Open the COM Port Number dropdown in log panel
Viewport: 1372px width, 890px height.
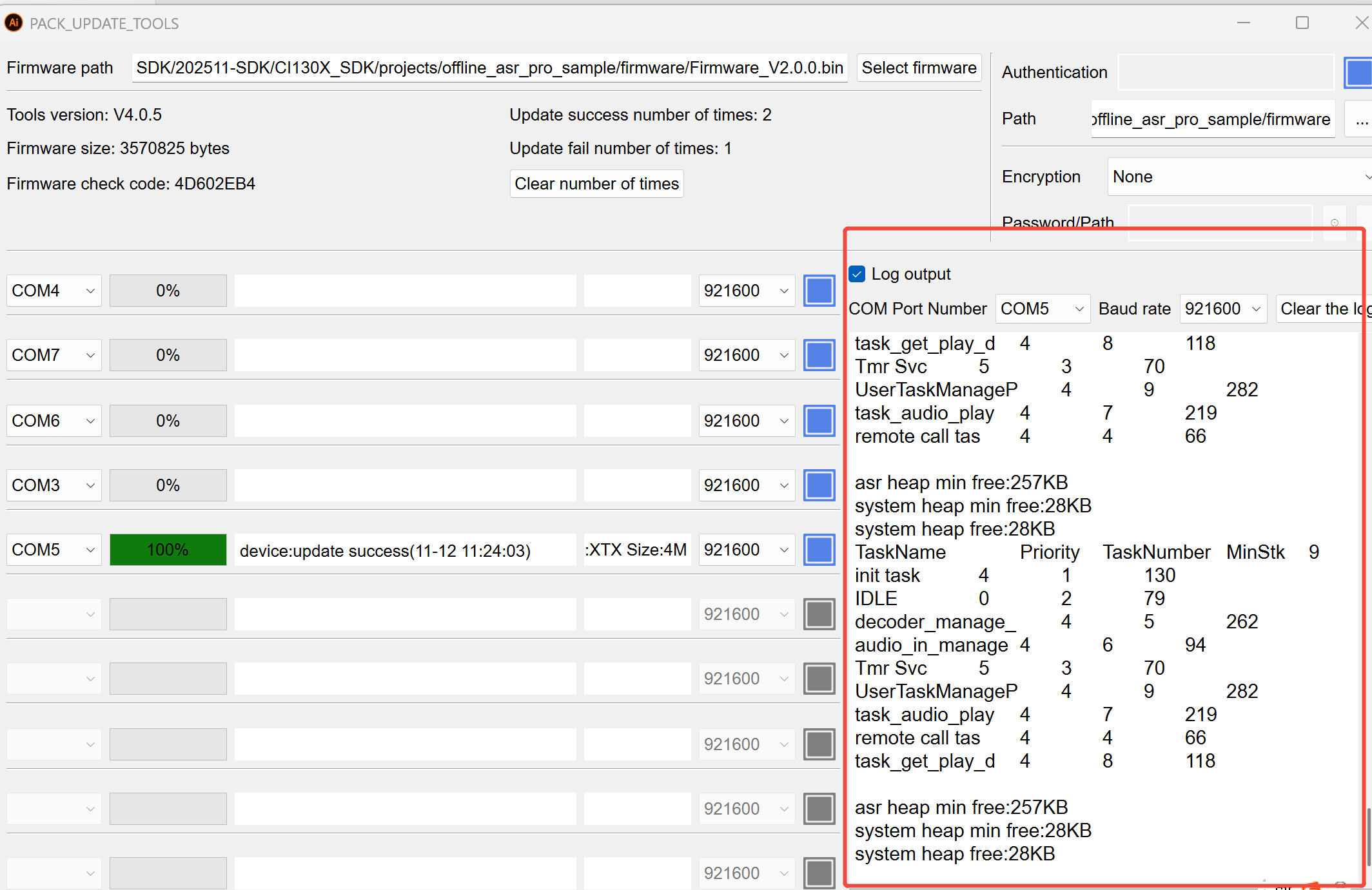[1042, 309]
